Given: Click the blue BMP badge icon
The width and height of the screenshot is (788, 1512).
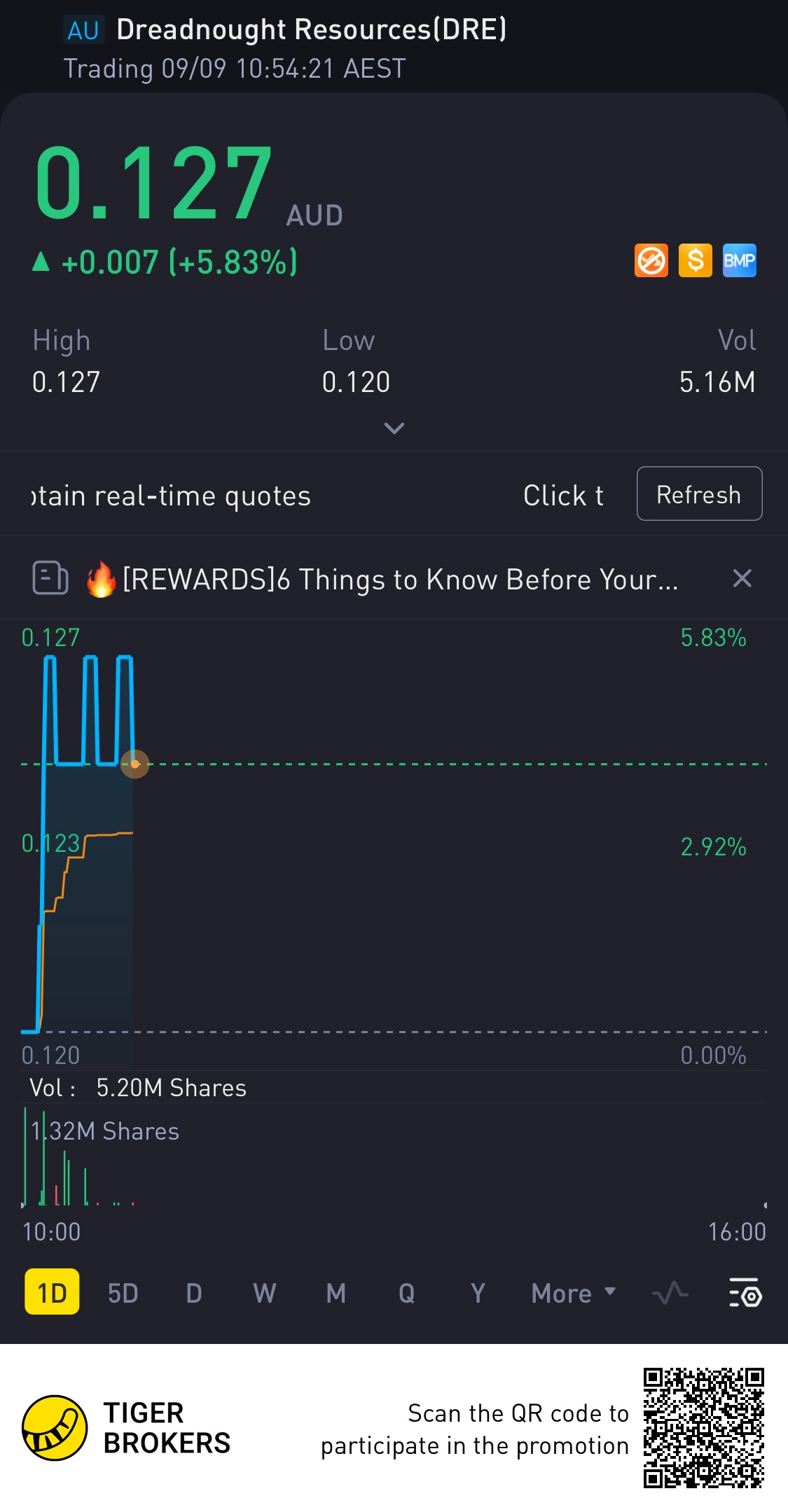Looking at the screenshot, I should point(739,261).
